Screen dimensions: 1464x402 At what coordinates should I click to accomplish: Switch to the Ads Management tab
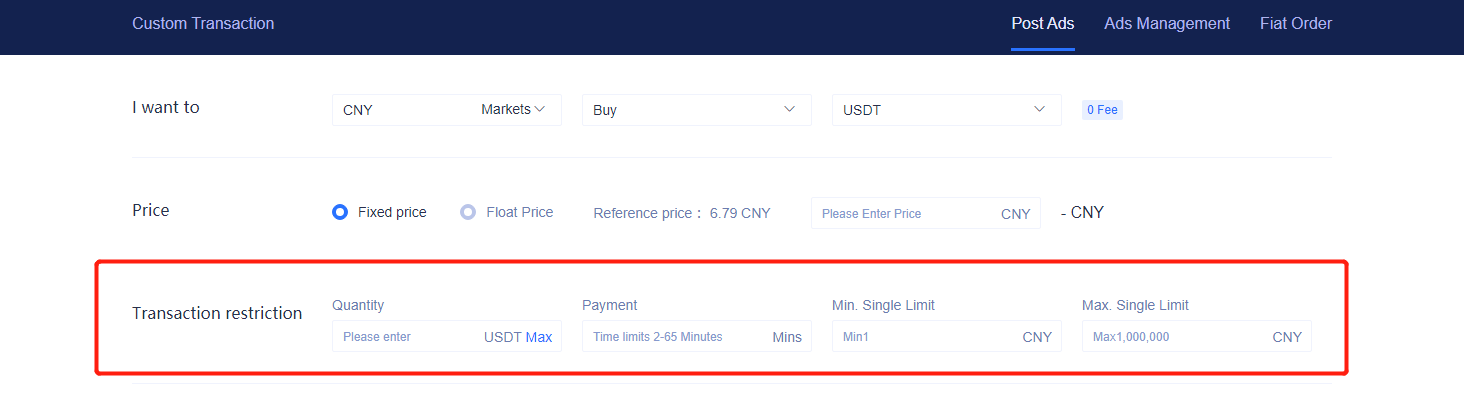tap(1167, 23)
